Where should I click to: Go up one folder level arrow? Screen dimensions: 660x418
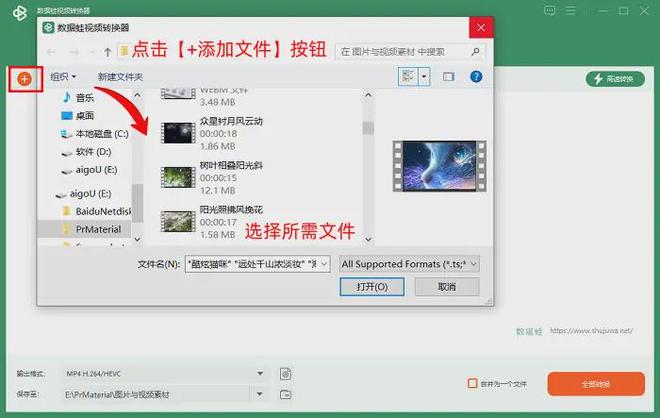[x=107, y=52]
